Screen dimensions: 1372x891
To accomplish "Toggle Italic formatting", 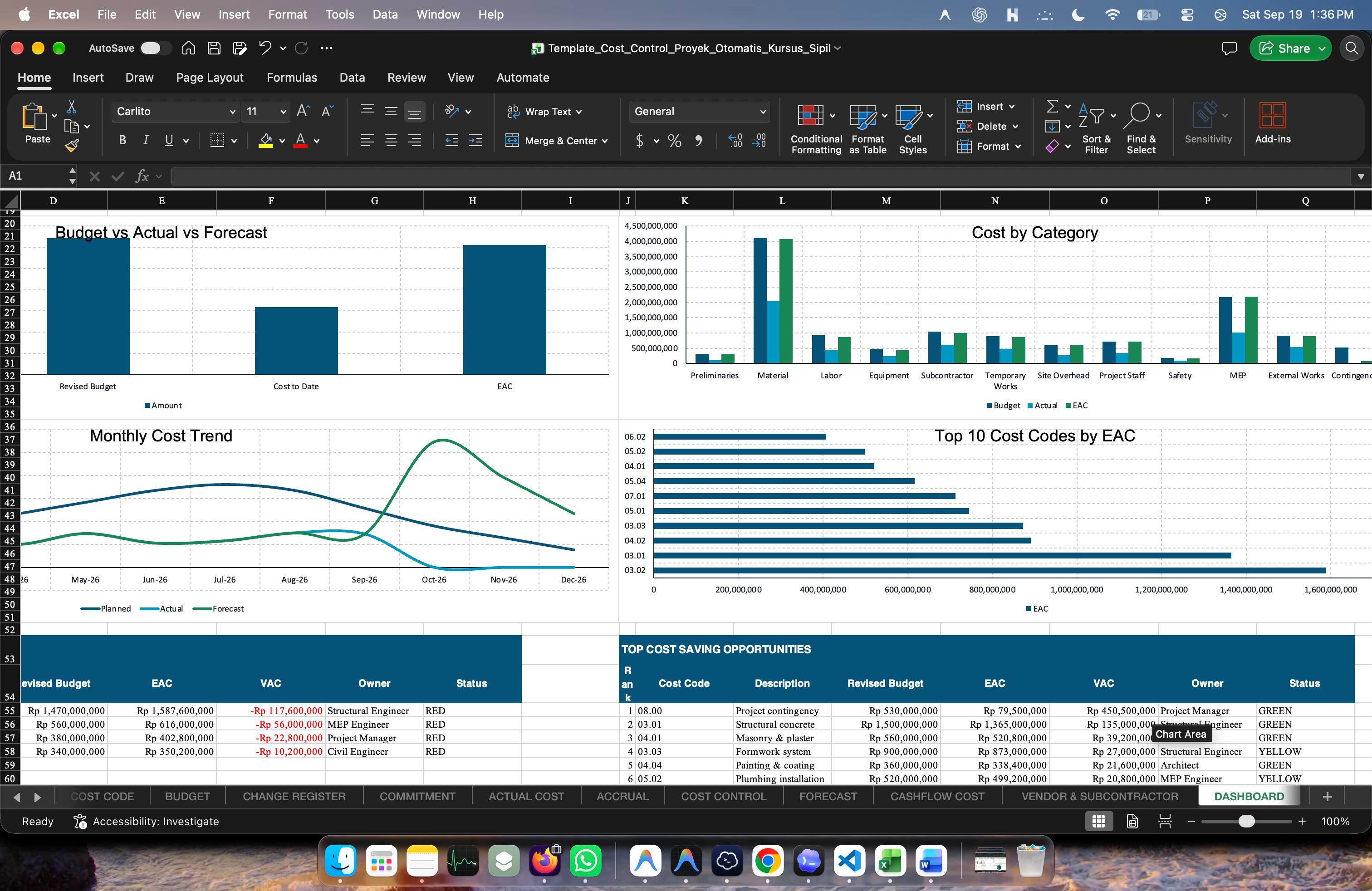I will click(x=146, y=140).
